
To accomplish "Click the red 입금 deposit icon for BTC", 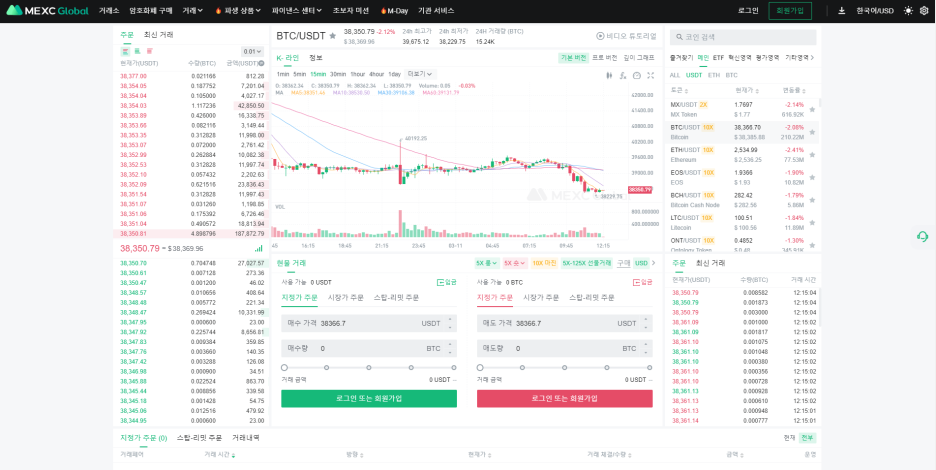I will (x=643, y=282).
